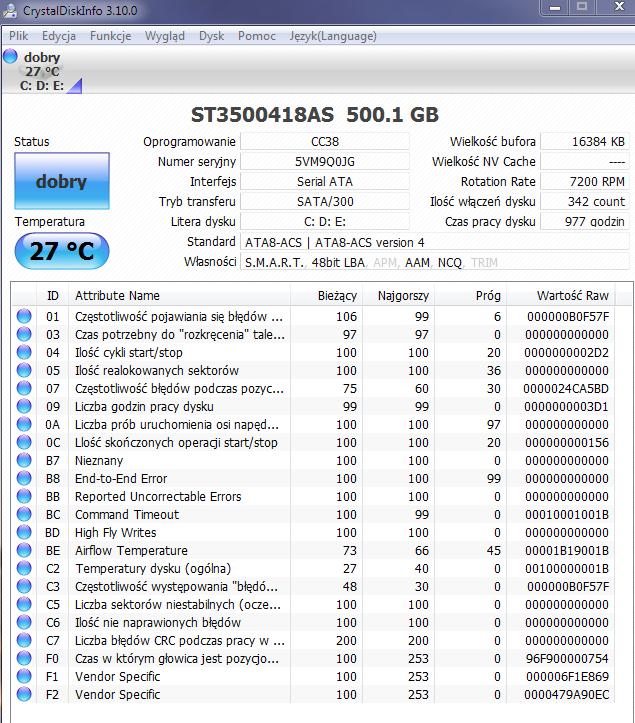Image resolution: width=635 pixels, height=723 pixels.
Task: Click raw value 96F900000754
Action: pos(567,658)
